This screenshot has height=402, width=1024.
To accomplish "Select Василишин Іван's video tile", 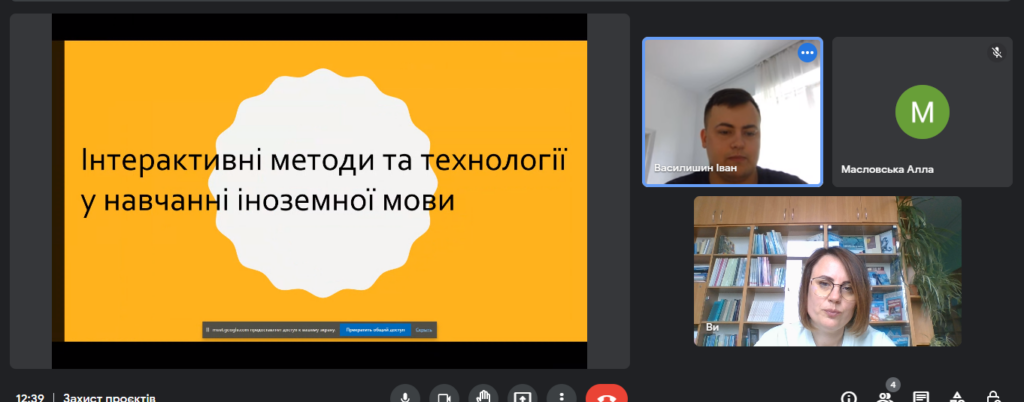I will [x=732, y=112].
